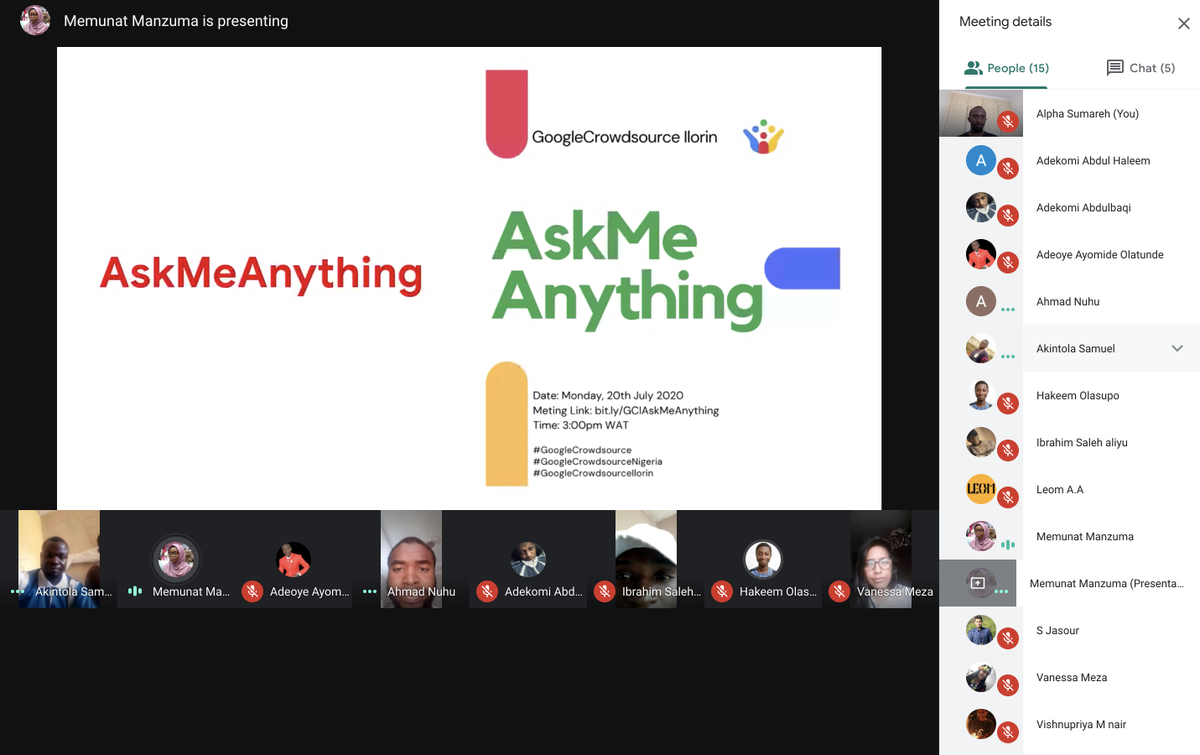Select Alpha Sumareh (You) in participant list

point(1087,114)
